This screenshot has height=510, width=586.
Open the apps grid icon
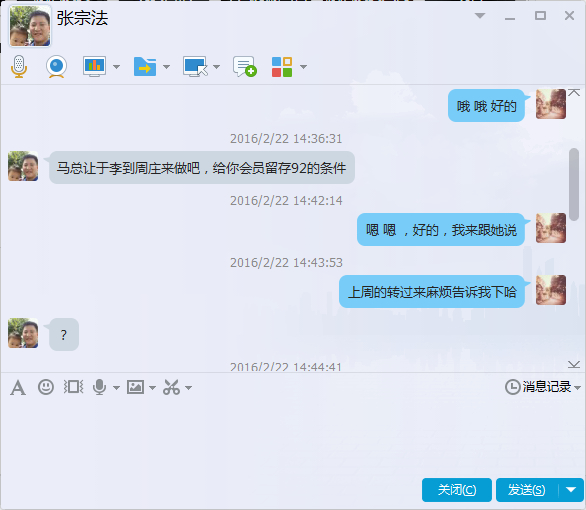tap(282, 67)
